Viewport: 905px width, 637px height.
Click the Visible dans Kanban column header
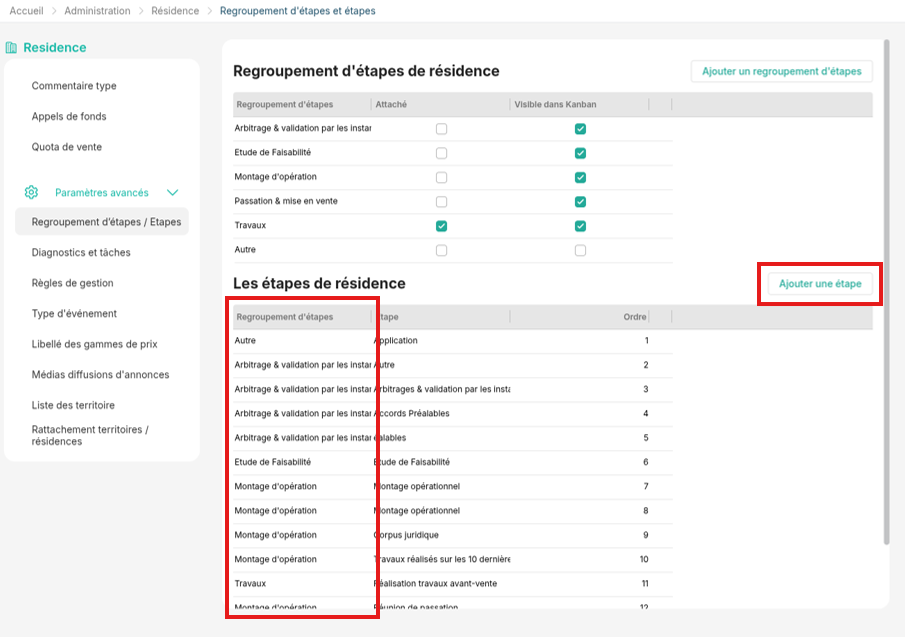click(579, 104)
